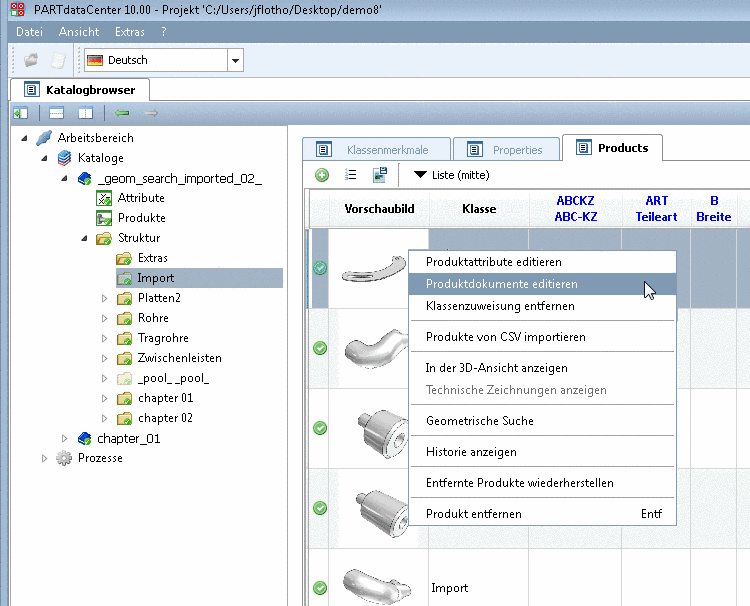Click the Prozesse gear icon
Screen dimensions: 750x606
tap(64, 458)
